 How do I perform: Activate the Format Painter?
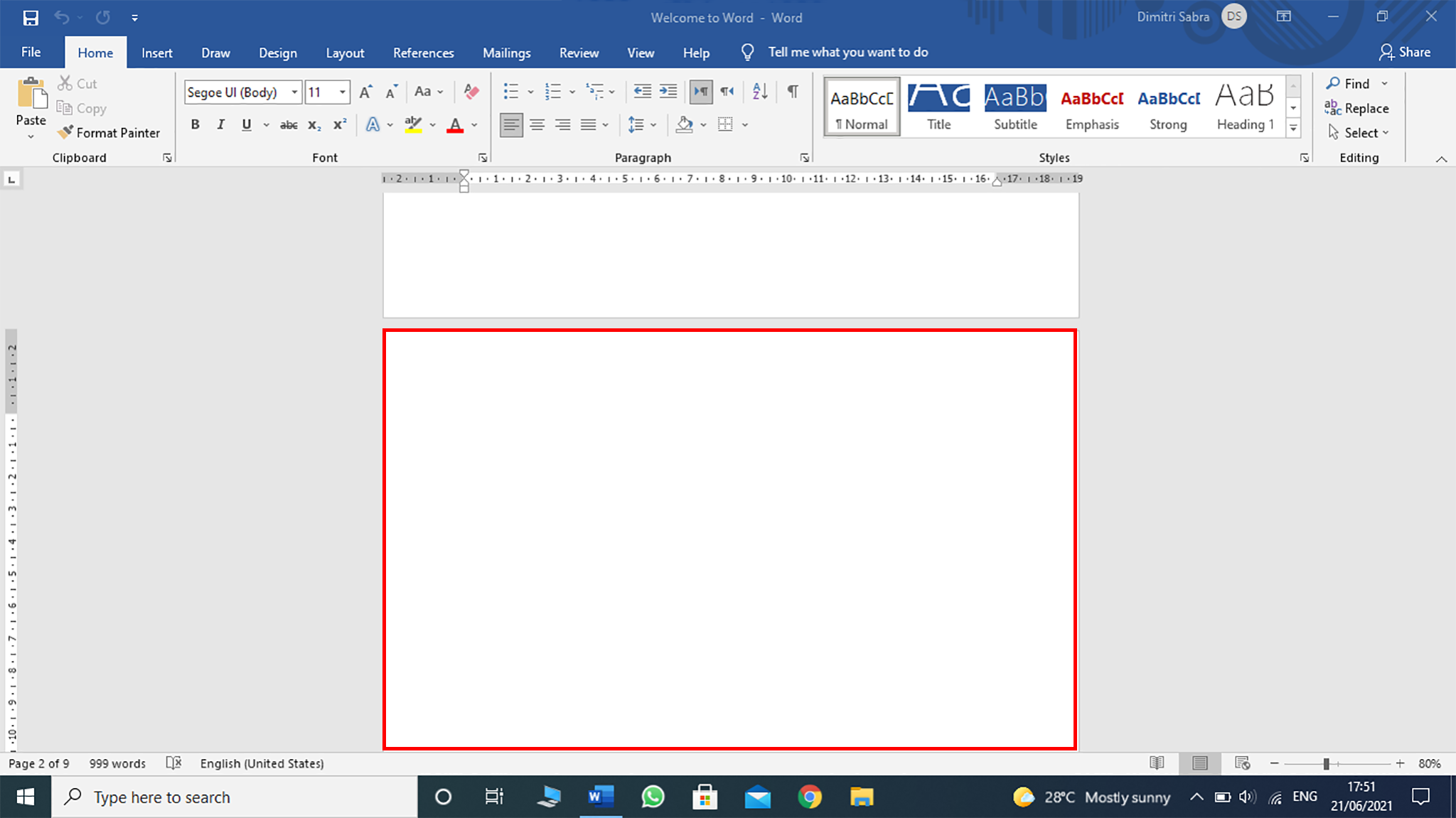[109, 132]
